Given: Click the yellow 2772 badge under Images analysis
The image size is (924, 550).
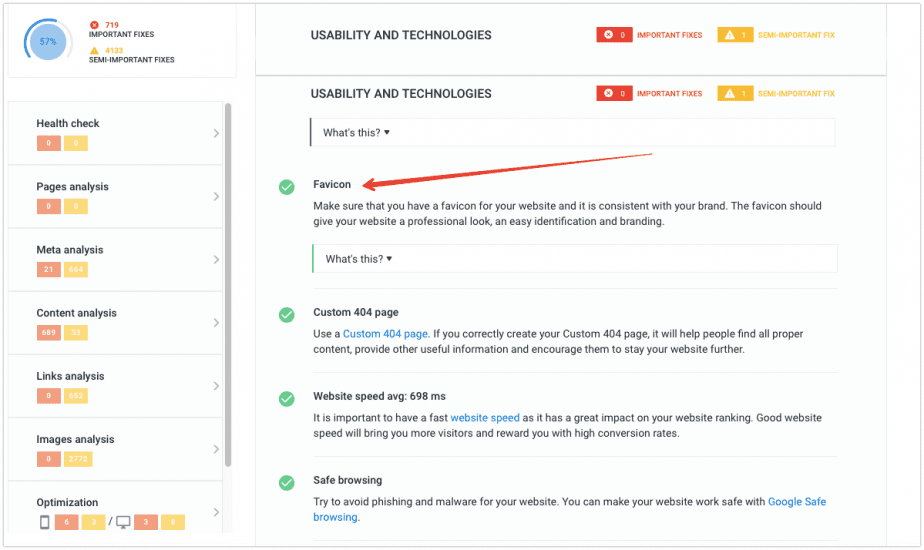Looking at the screenshot, I should tap(78, 459).
